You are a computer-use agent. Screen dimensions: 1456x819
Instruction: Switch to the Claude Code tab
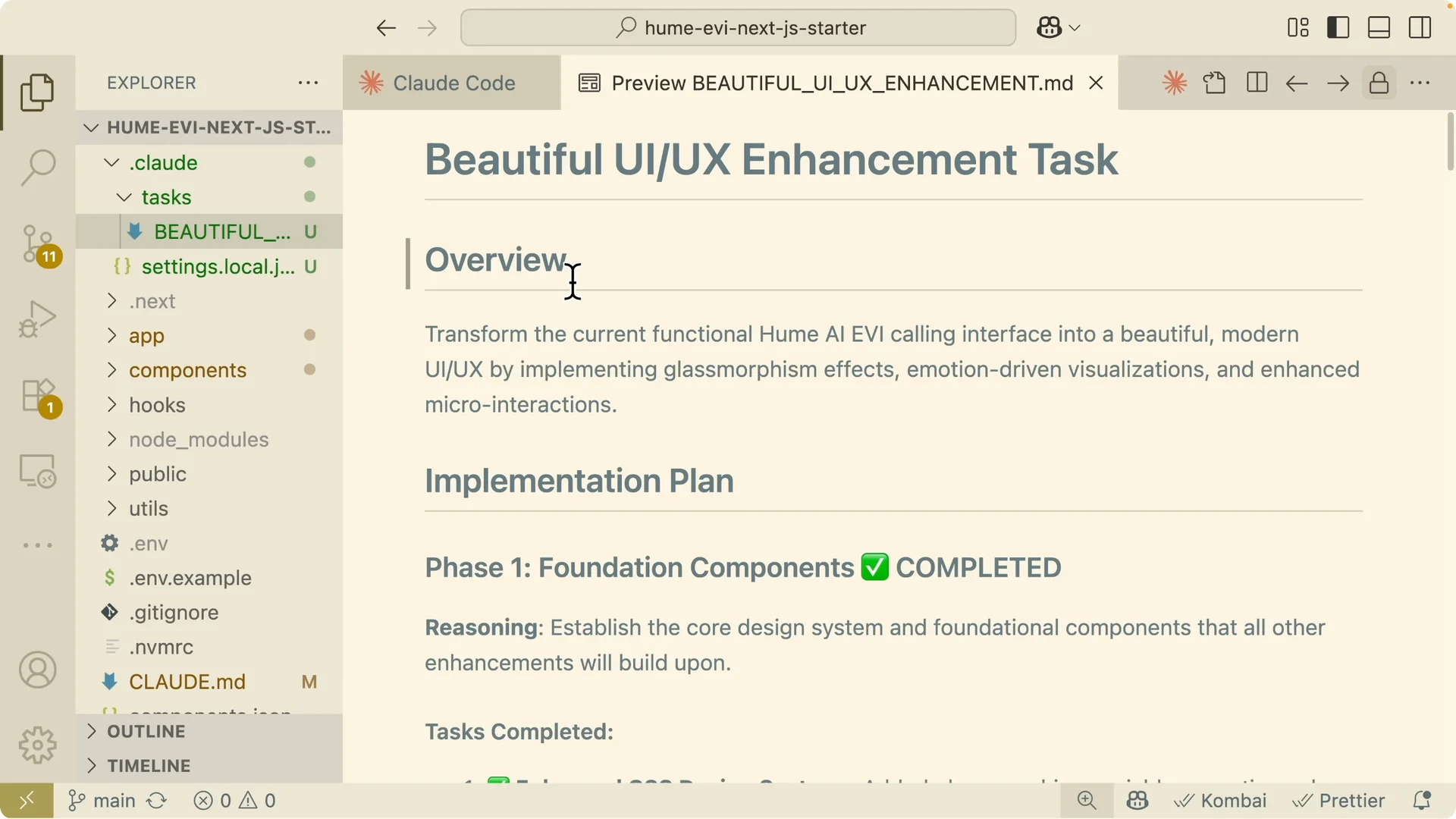[x=451, y=83]
